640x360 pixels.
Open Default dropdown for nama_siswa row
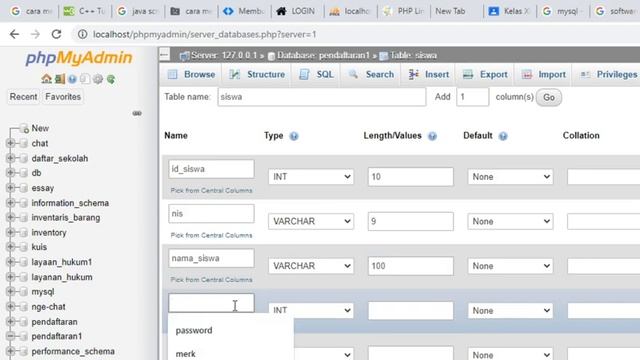(510, 266)
